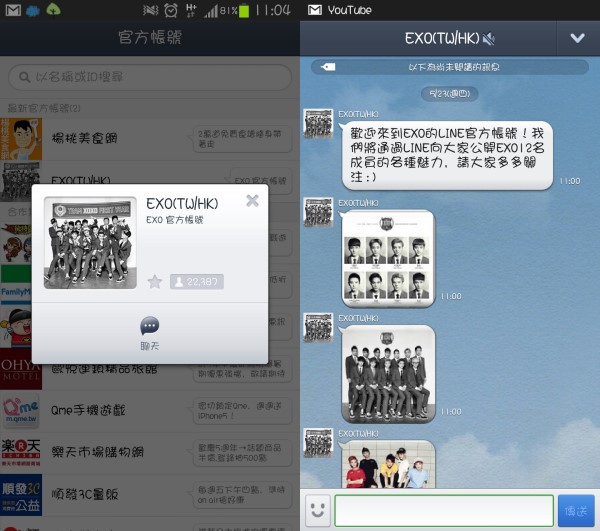Tap 官方帳號 header title

click(150, 37)
